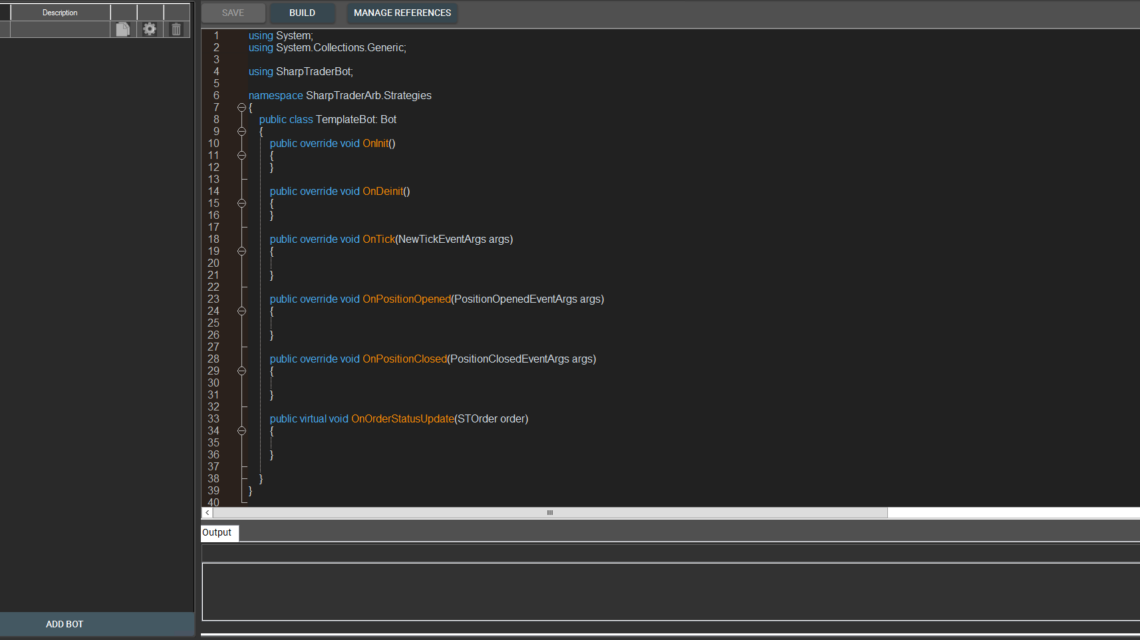Click the SAVE button
1140x640 pixels.
tap(233, 13)
